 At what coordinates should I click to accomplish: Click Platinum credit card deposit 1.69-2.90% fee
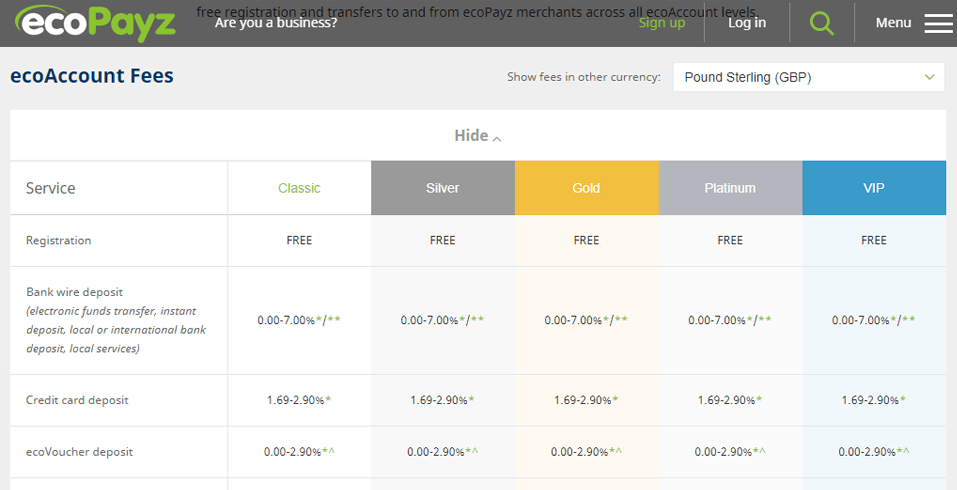[730, 400]
